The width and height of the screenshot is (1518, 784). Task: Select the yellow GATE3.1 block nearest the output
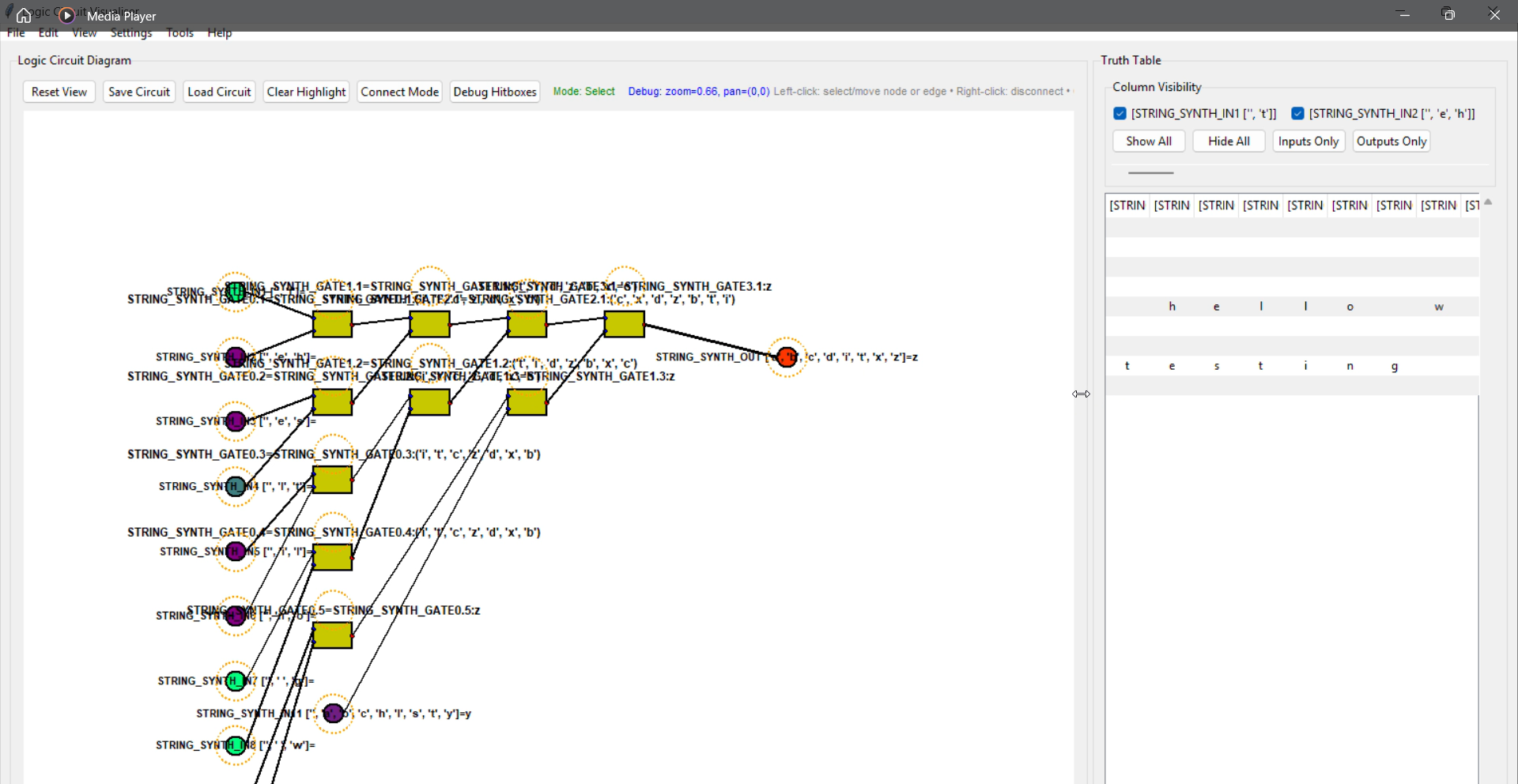coord(624,324)
